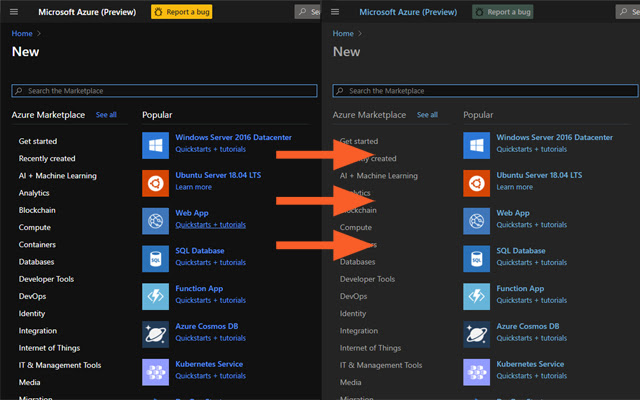
Task: Click Function App icon in left panel
Action: 156,297
